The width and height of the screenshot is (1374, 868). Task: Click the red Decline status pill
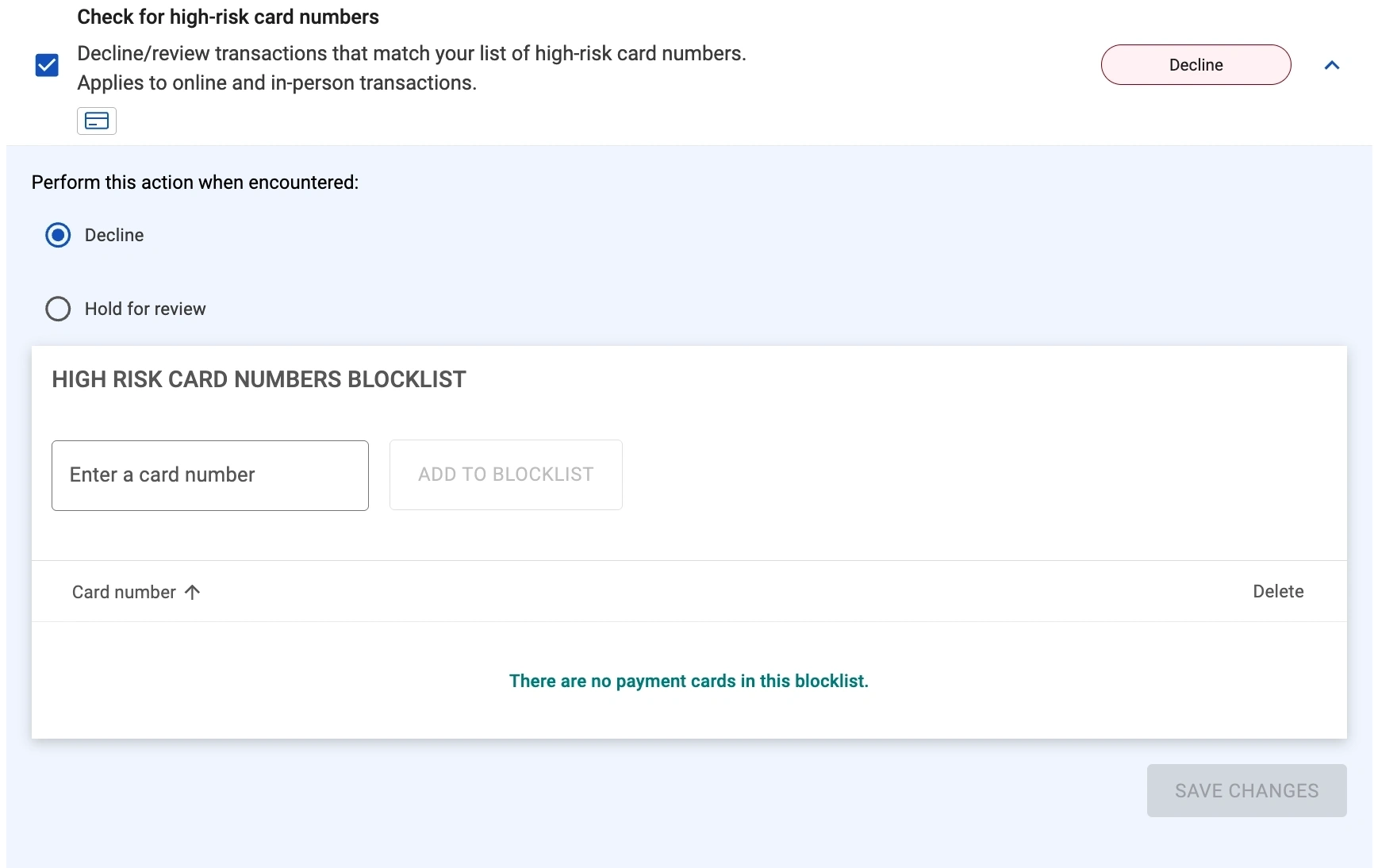click(x=1196, y=65)
